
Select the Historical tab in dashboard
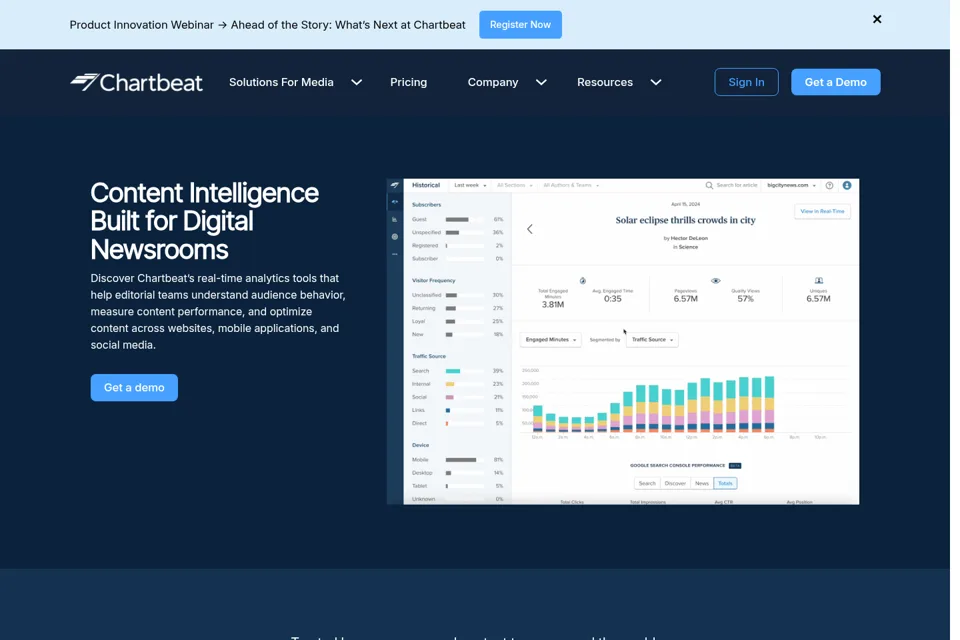426,185
